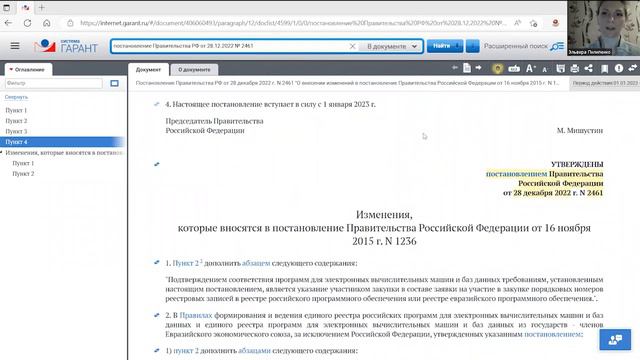
Task: Open highlighted 'постановлением' link under УТВЕРЖДЕНЫ
Action: (x=516, y=174)
